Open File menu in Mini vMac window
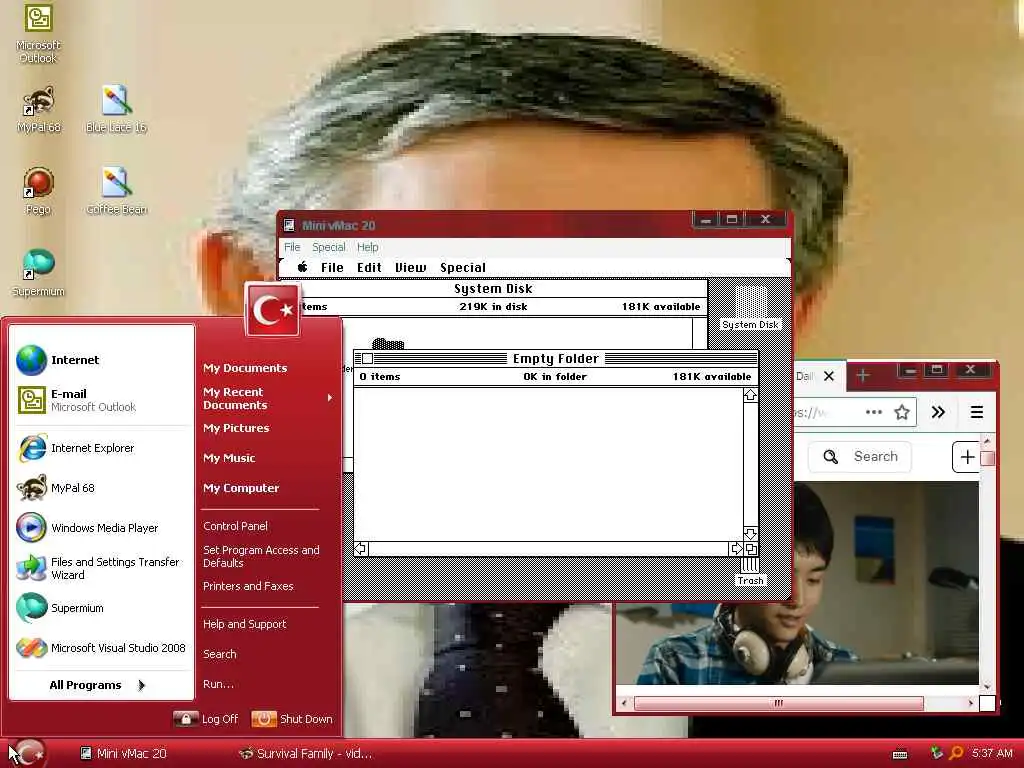Image resolution: width=1024 pixels, height=768 pixels. click(292, 247)
